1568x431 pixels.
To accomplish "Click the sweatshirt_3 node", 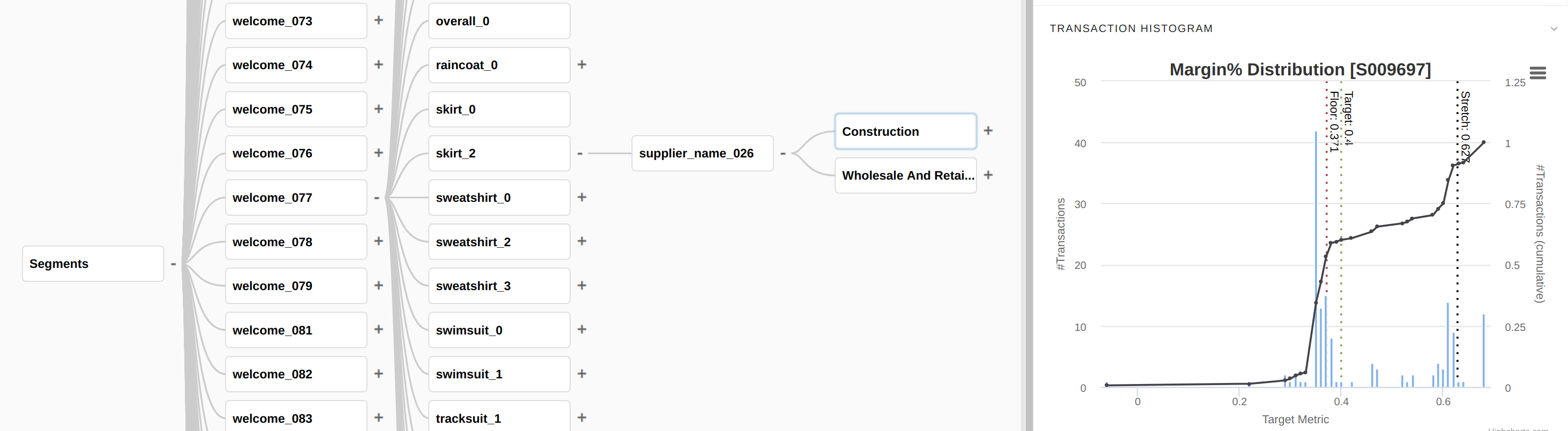I will pos(498,286).
